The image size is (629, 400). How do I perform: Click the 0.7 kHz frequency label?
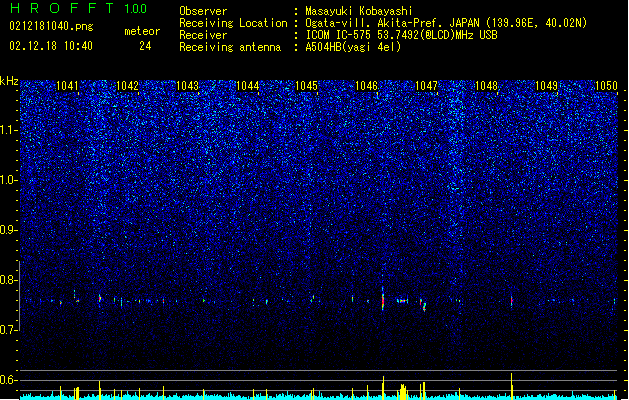point(9,330)
